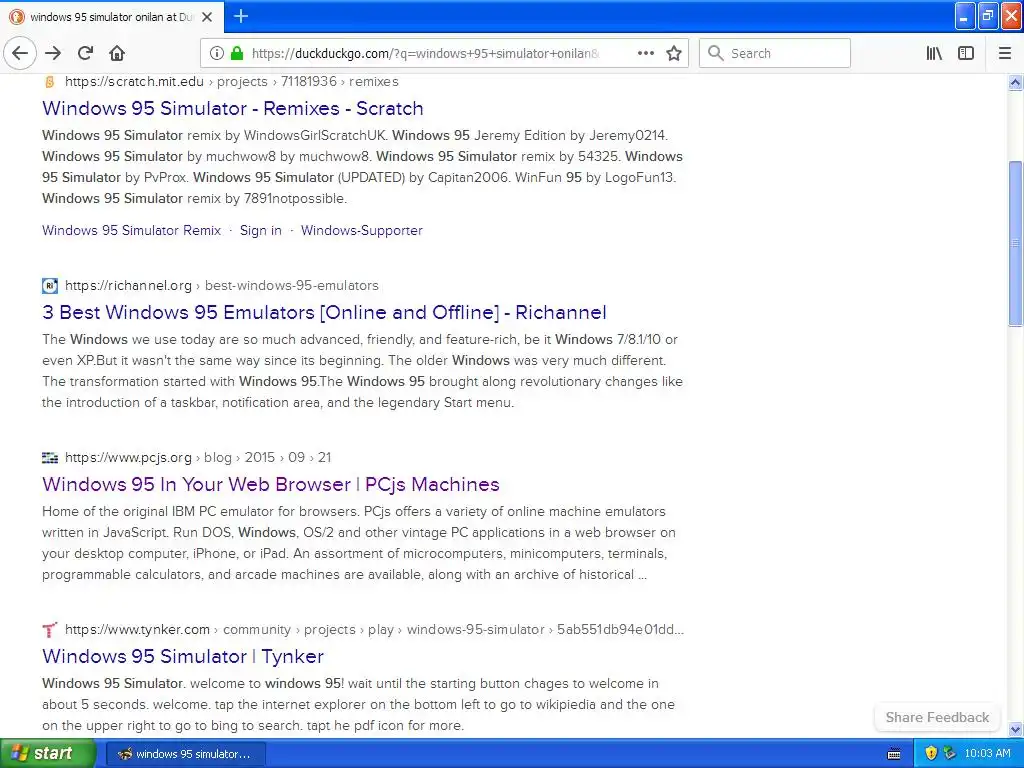This screenshot has width=1024, height=768.
Task: Select windows 95 simulator taskbar button
Action: pyautogui.click(x=185, y=754)
